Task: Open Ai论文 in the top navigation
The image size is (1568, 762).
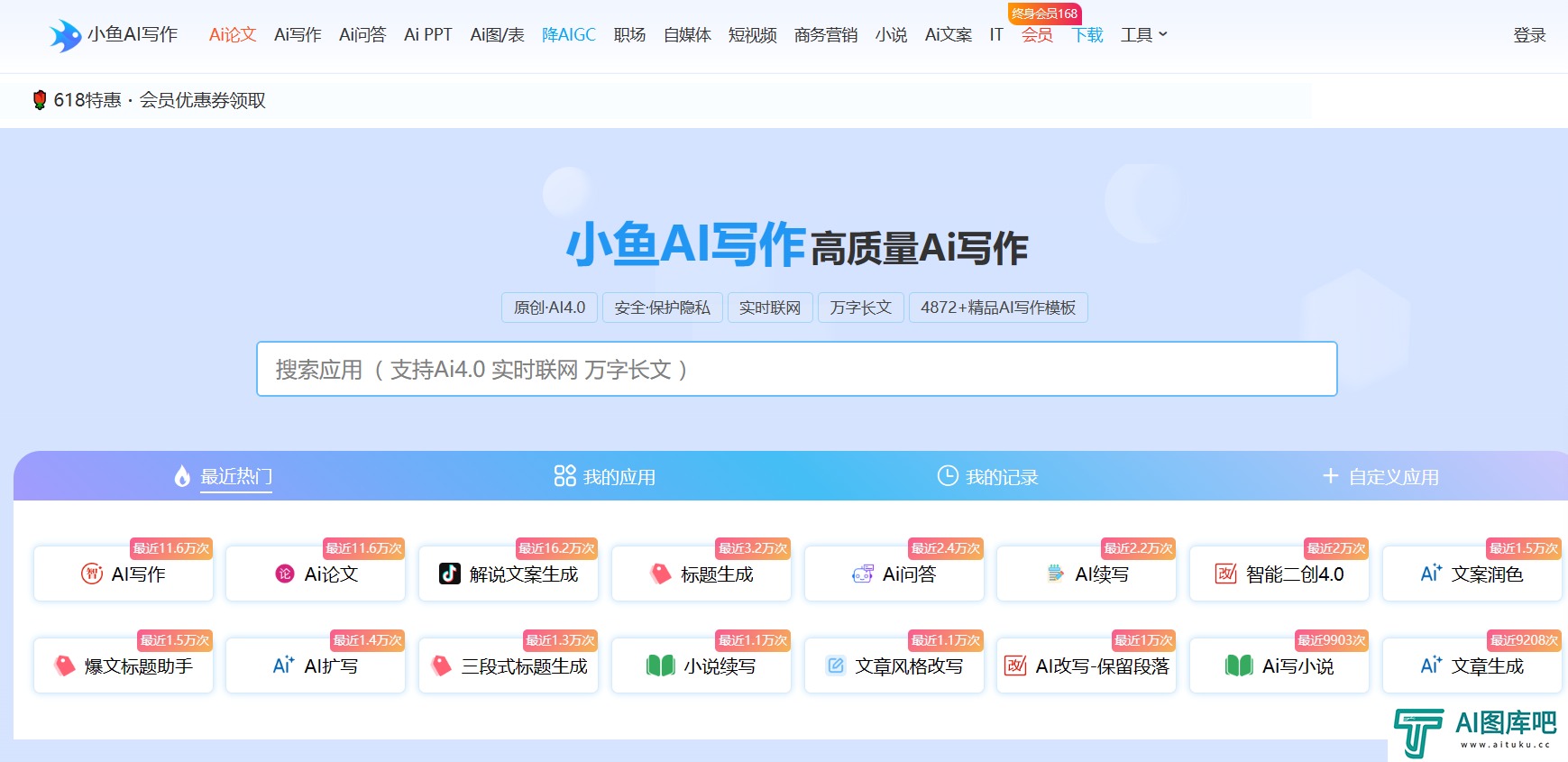Action: 233,35
